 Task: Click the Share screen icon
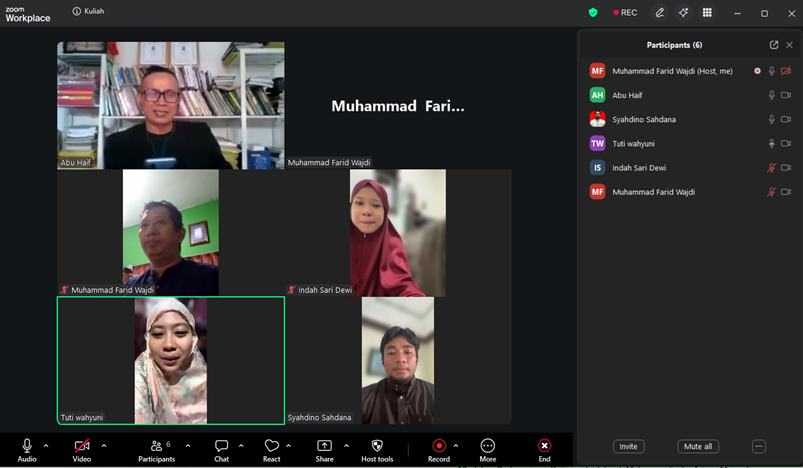click(324, 446)
